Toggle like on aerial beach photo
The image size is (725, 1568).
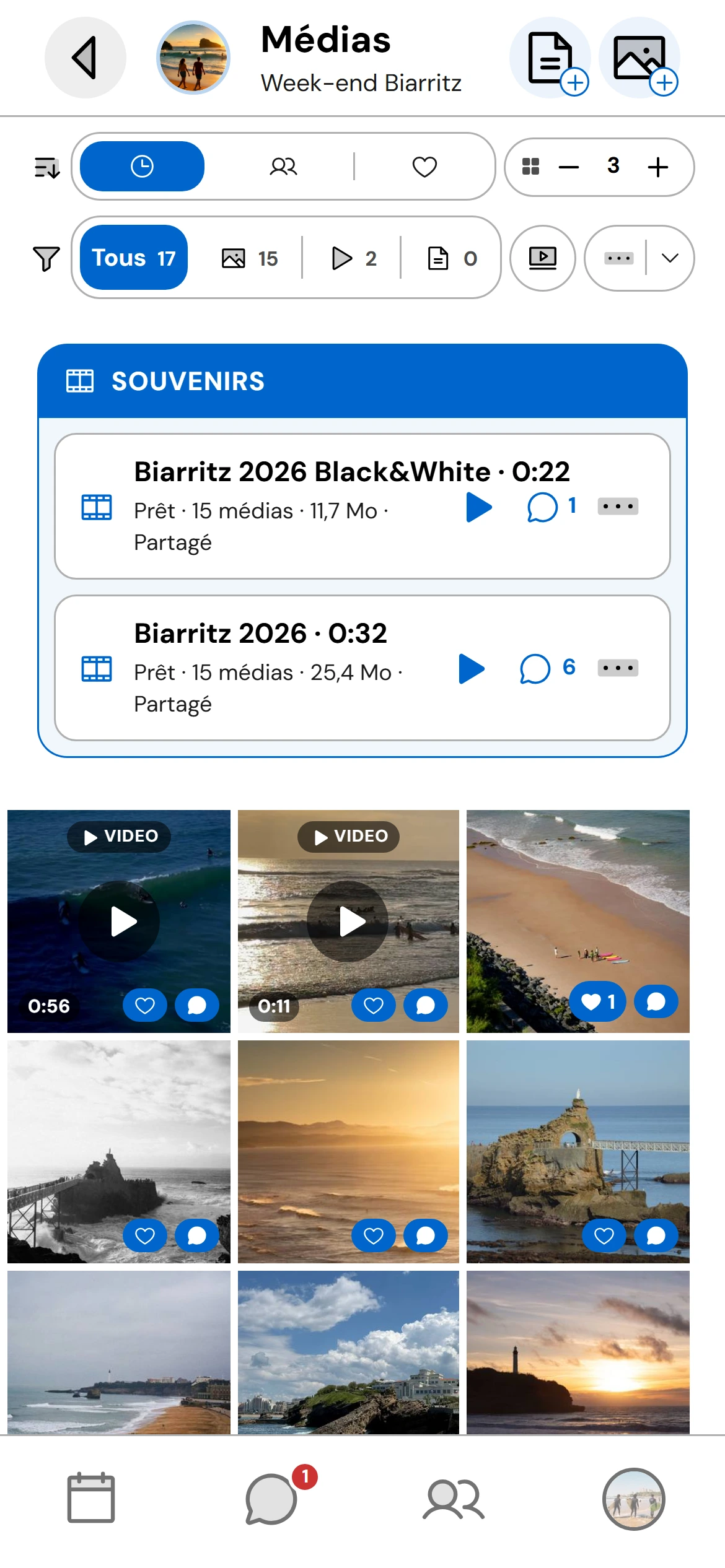597,1001
